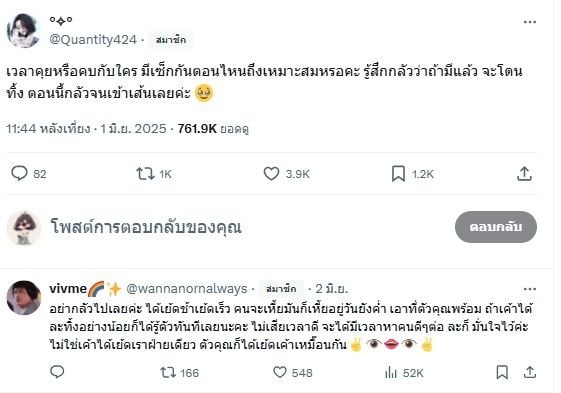The image size is (561, 393).
Task: Reply to vivme's comment using bubble icon
Action: click(x=57, y=372)
